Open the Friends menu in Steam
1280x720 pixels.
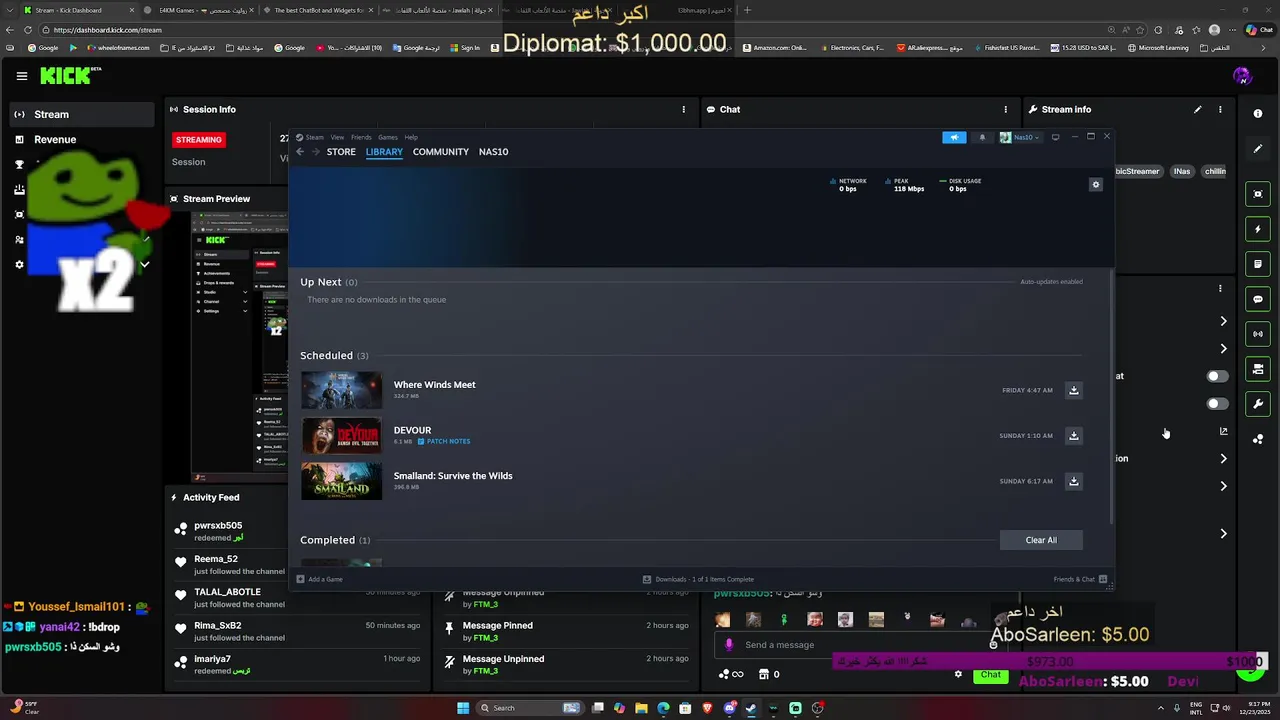point(361,137)
